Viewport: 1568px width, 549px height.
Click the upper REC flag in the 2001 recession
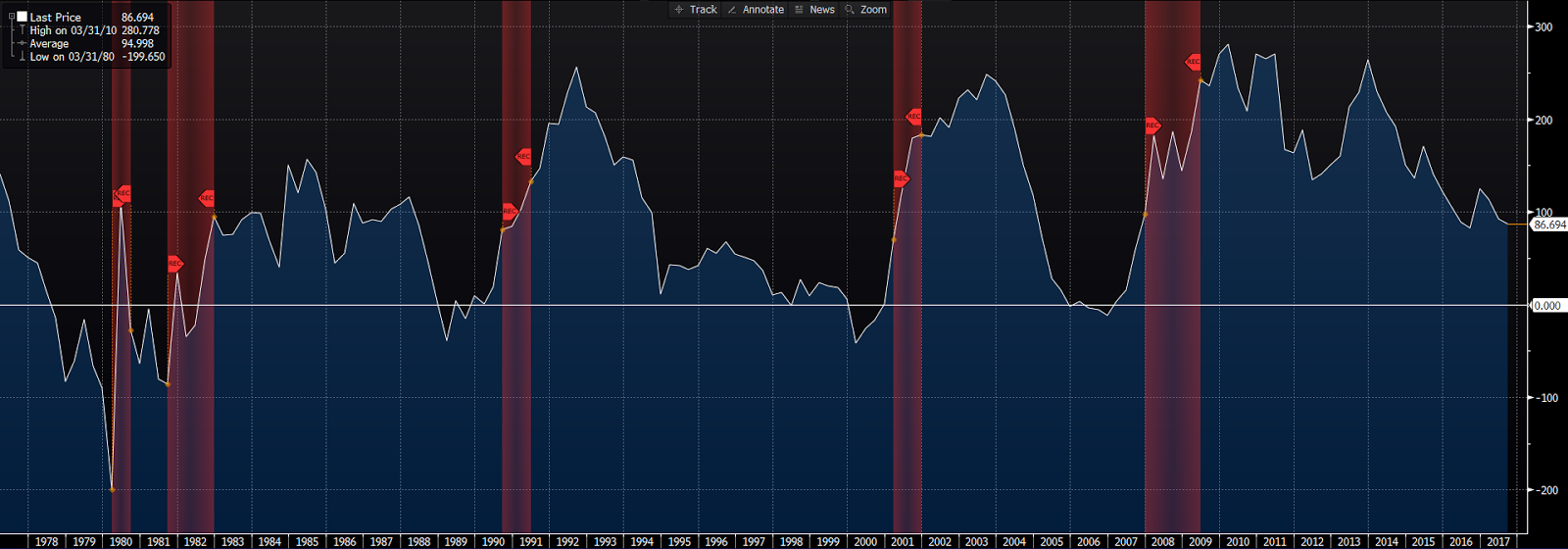coord(913,117)
